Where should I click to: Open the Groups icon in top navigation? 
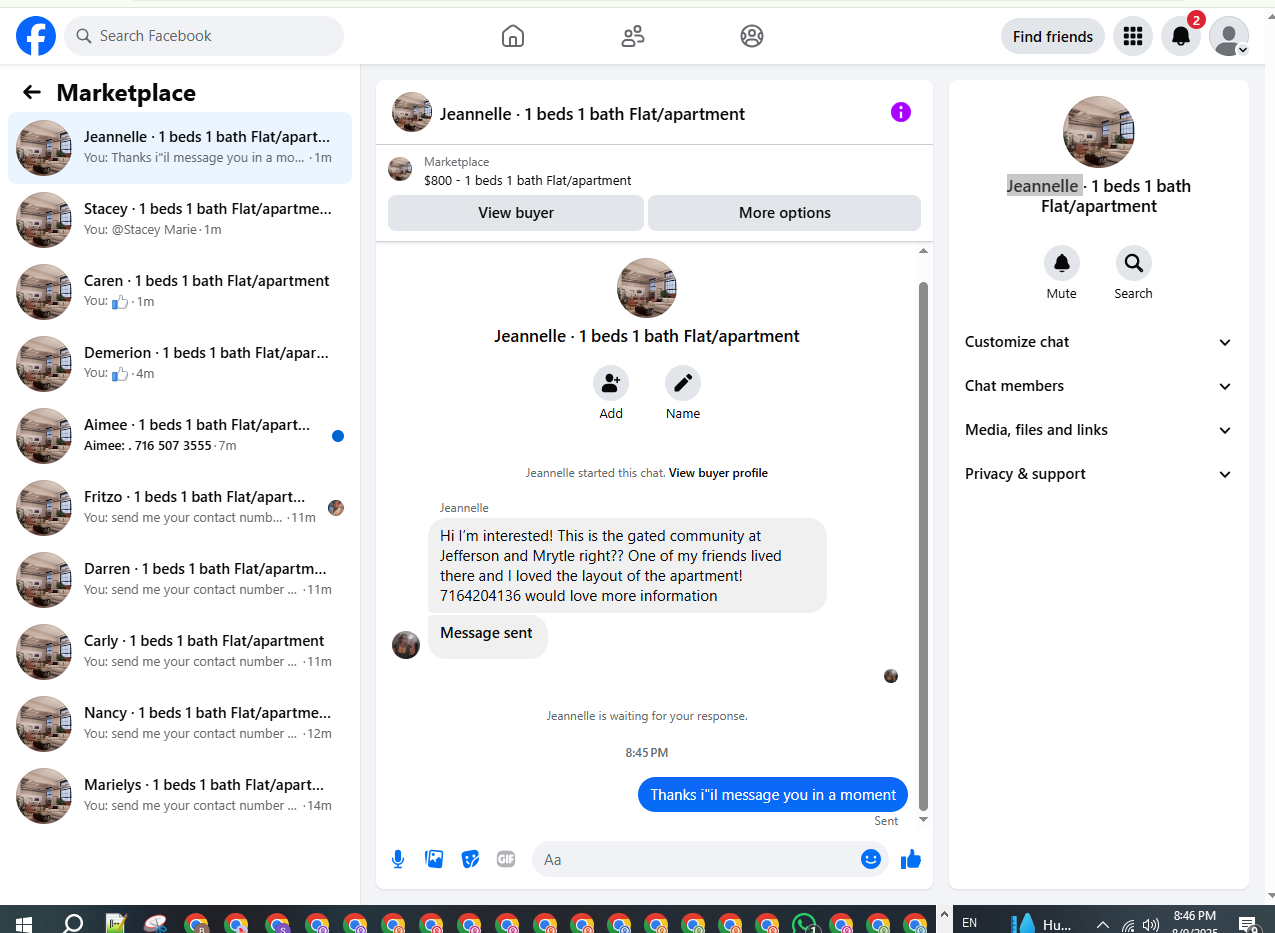752,36
